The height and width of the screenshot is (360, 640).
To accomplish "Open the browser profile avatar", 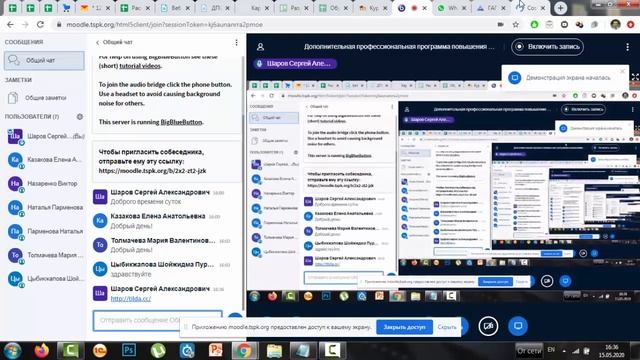I will point(616,24).
